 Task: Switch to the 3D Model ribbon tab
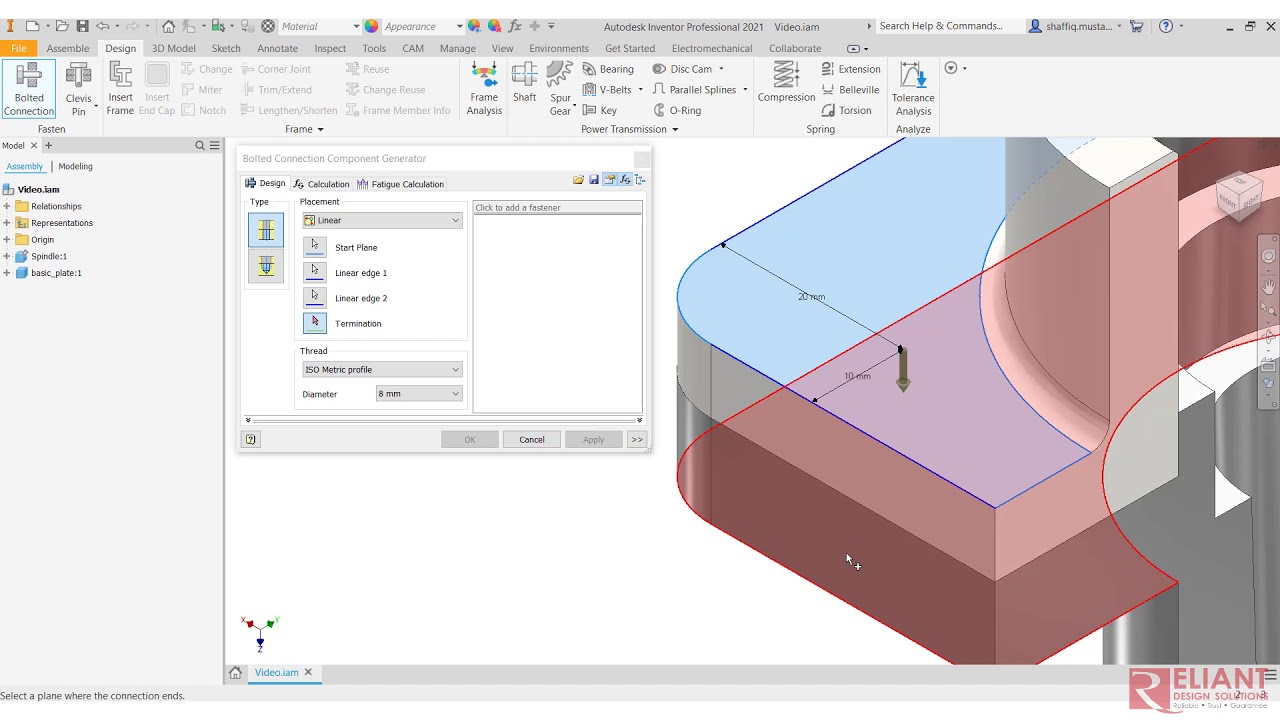coord(173,48)
